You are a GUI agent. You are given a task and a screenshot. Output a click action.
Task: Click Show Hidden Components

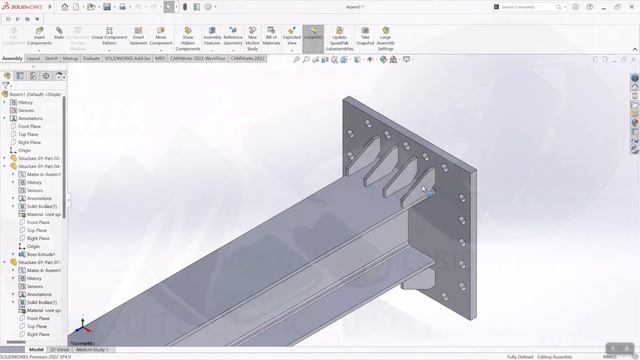tap(188, 39)
